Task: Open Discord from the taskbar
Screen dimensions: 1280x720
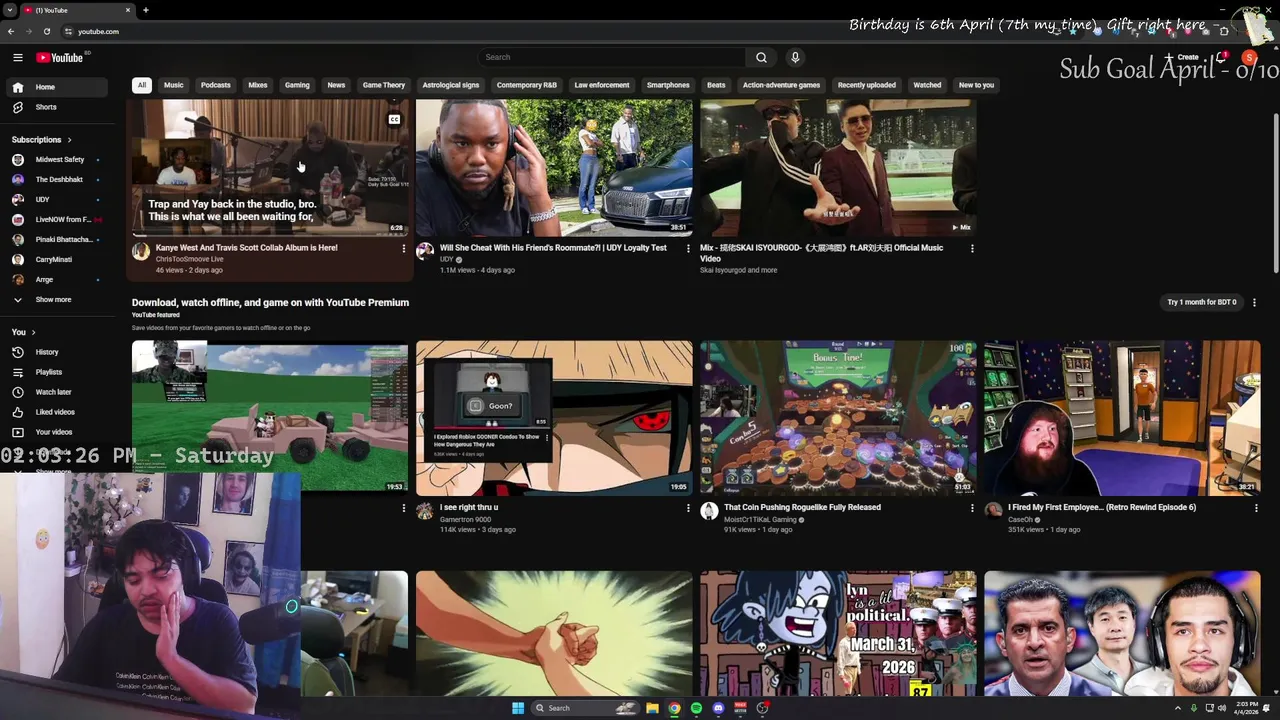Action: point(718,708)
